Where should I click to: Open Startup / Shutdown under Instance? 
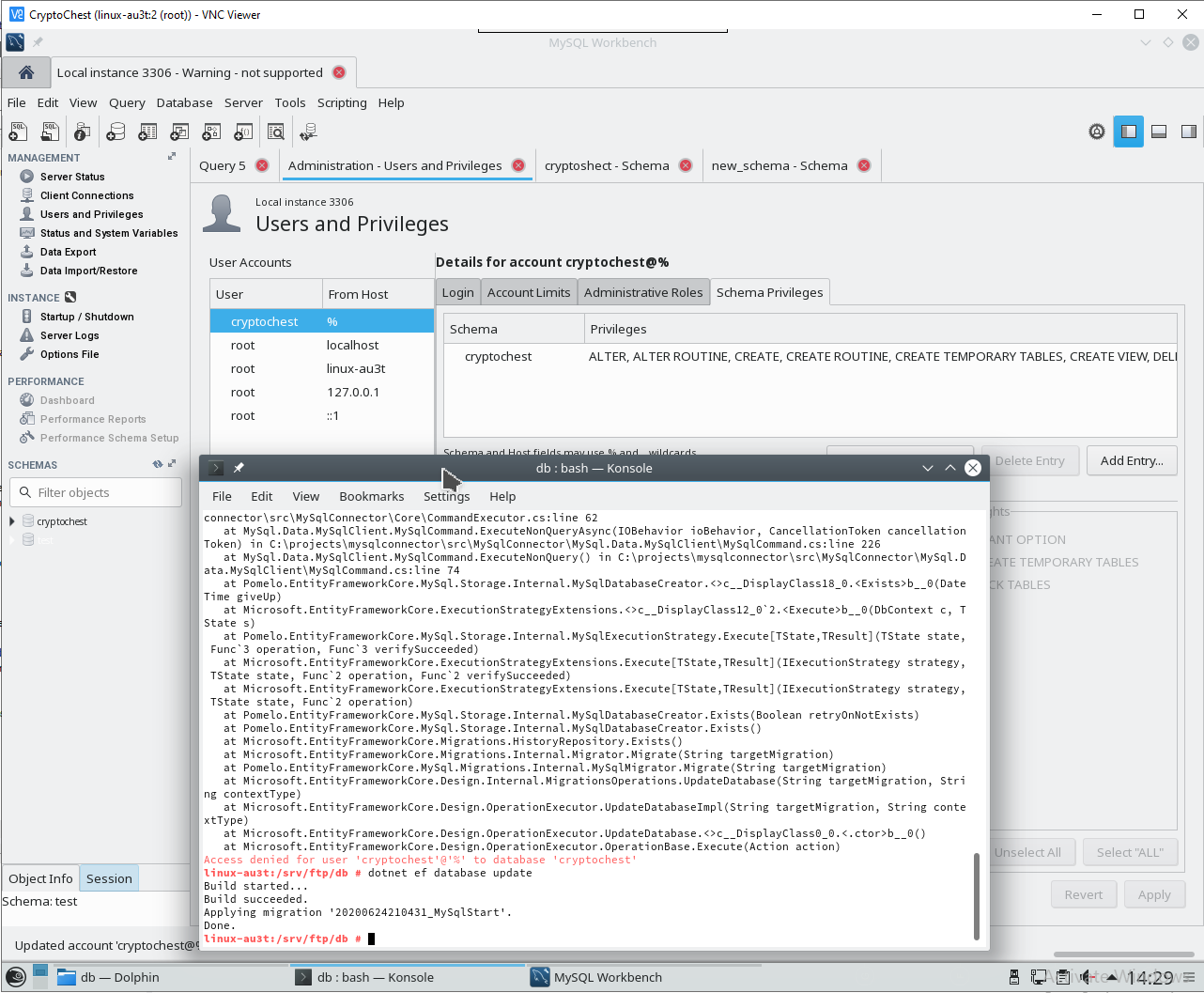[86, 317]
